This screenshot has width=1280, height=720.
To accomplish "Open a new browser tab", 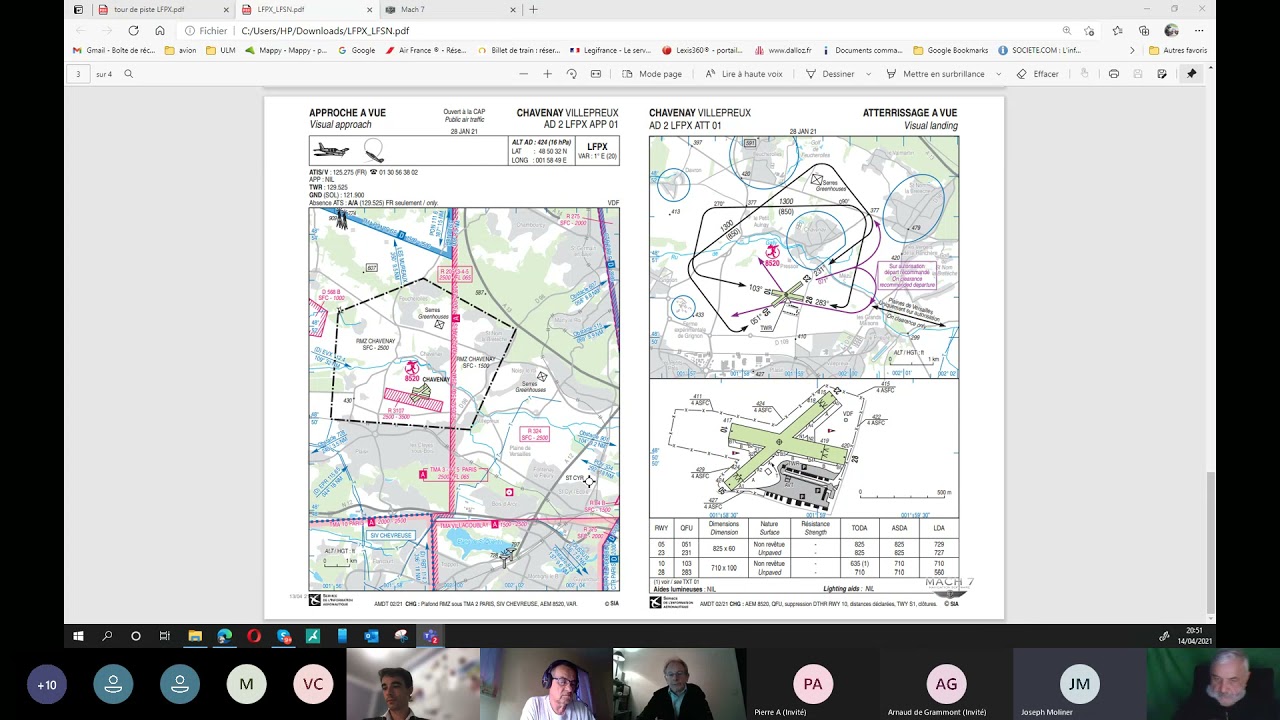I will pos(533,10).
